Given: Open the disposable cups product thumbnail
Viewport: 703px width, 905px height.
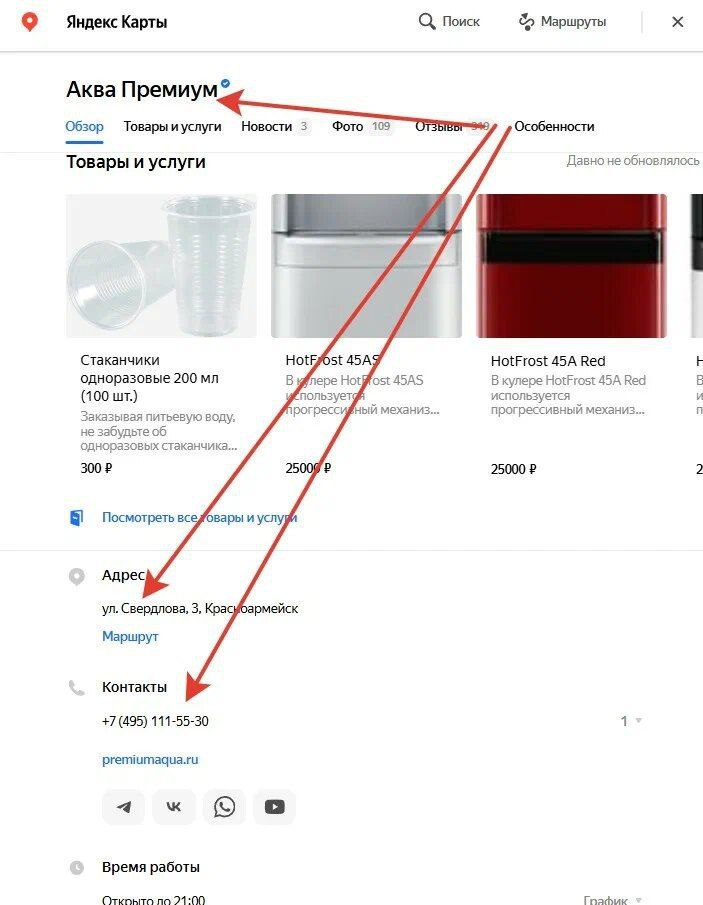Looking at the screenshot, I should coord(162,265).
